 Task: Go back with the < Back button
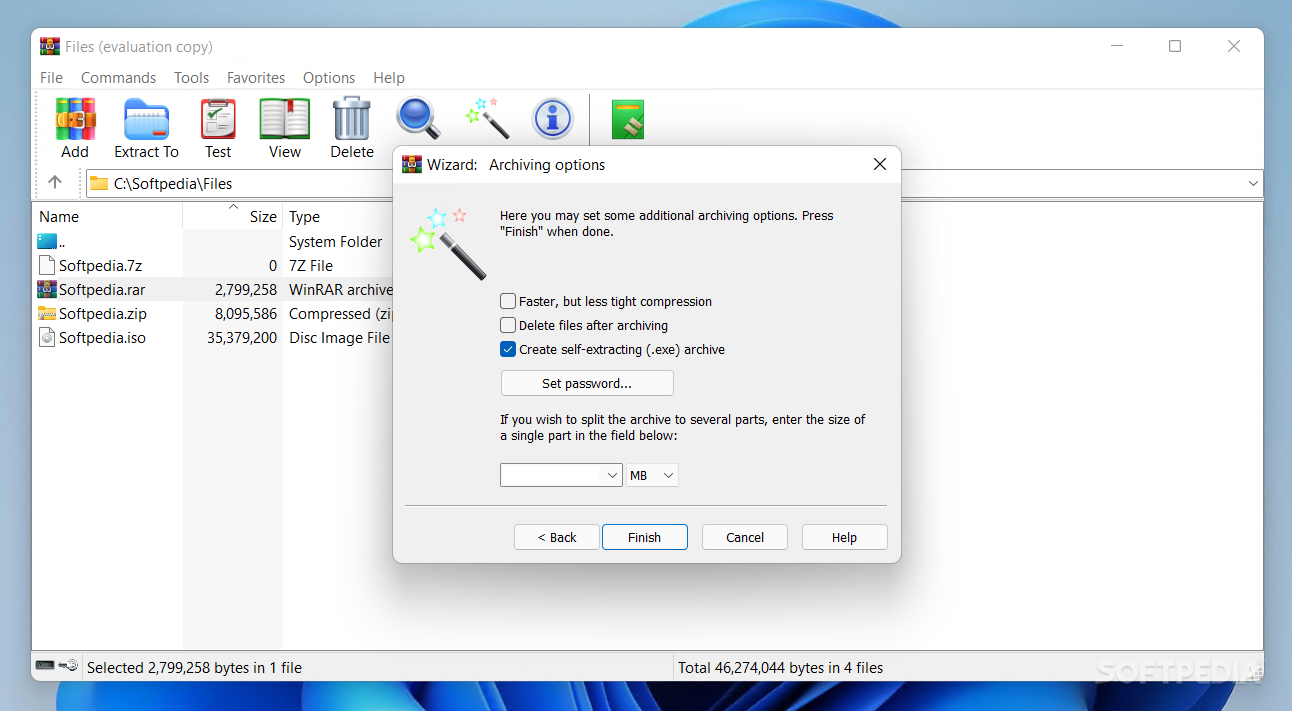tap(557, 537)
